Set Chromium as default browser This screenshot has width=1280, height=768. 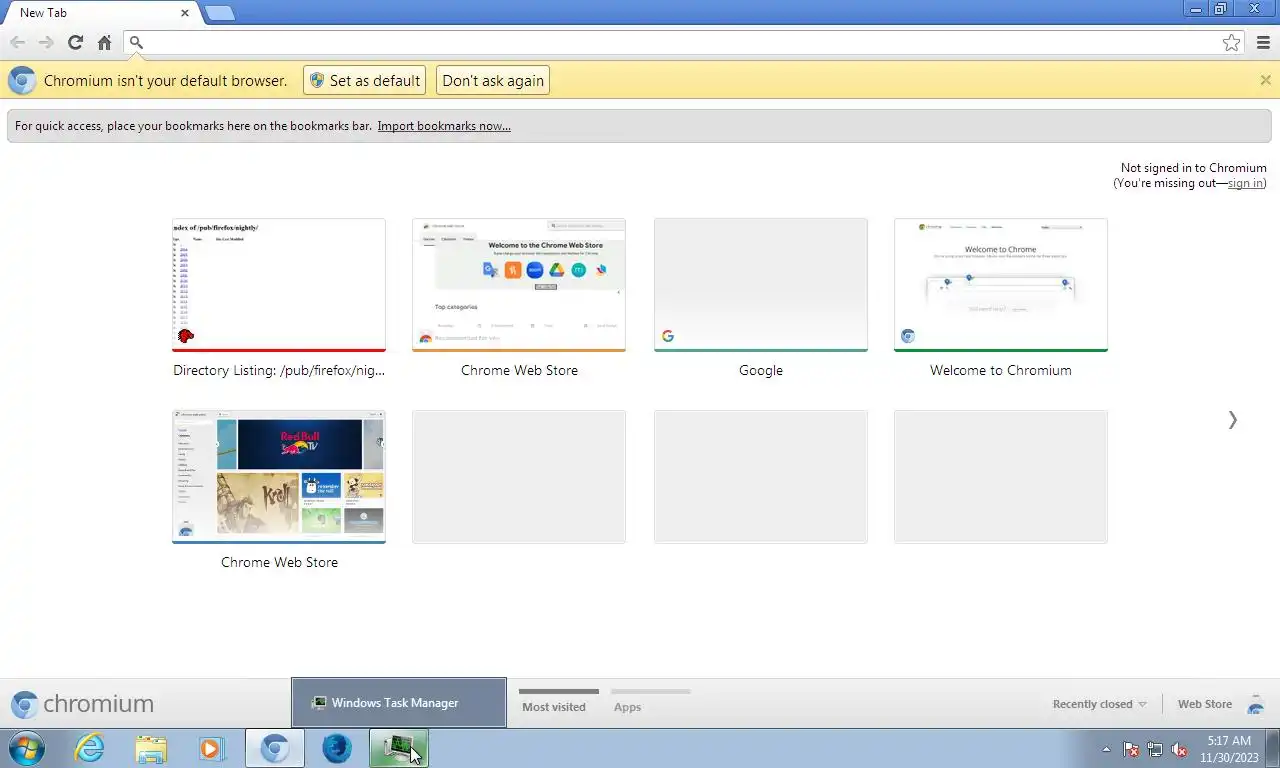click(x=364, y=81)
